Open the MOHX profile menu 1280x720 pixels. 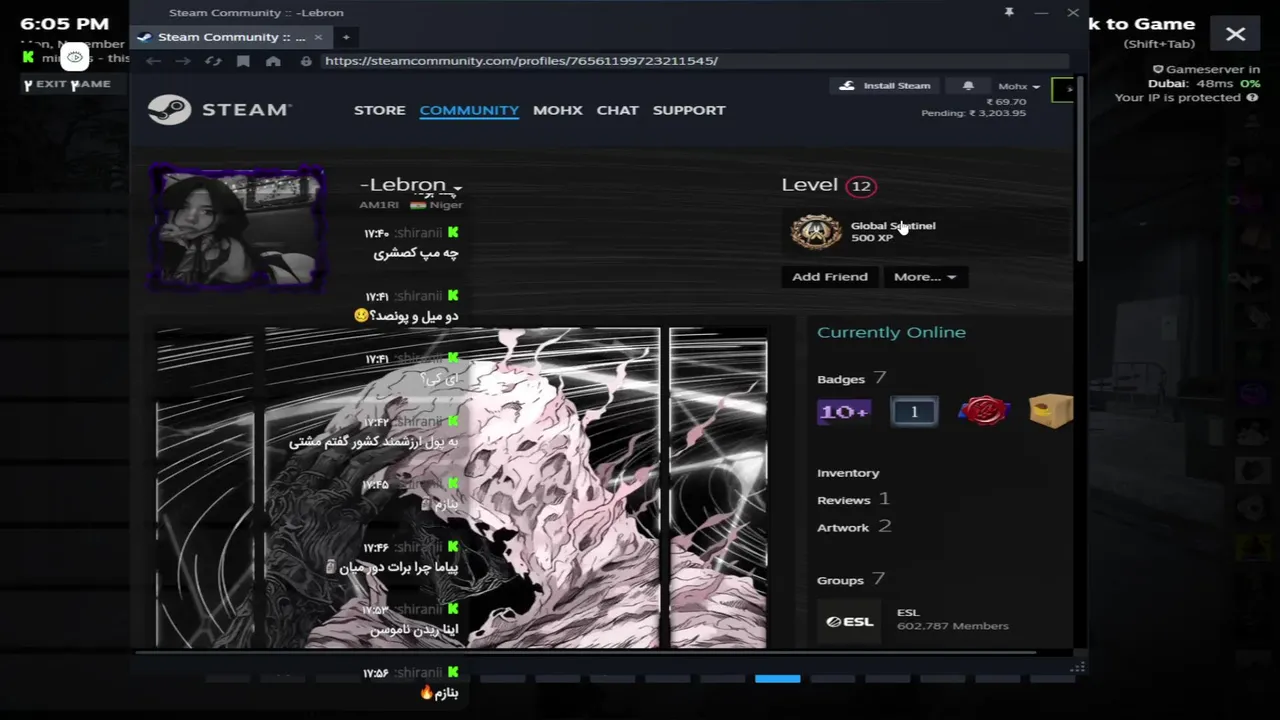(558, 110)
